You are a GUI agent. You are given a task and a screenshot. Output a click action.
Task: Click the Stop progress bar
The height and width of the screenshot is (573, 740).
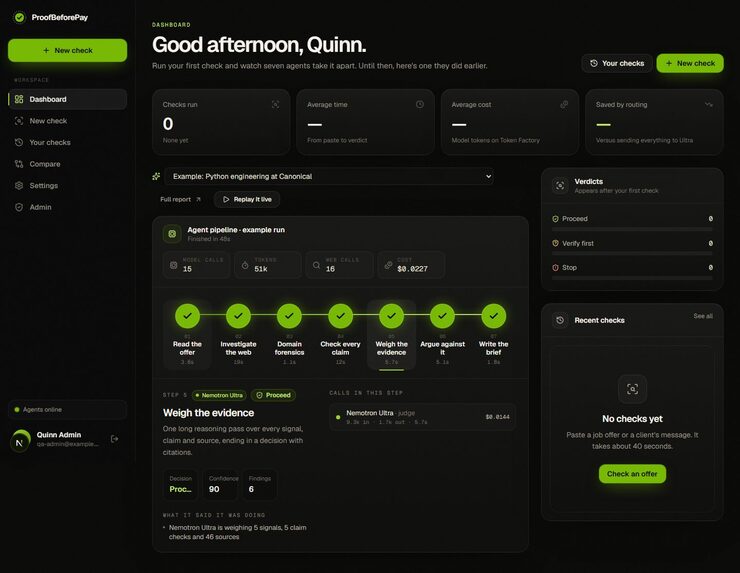tap(632, 278)
